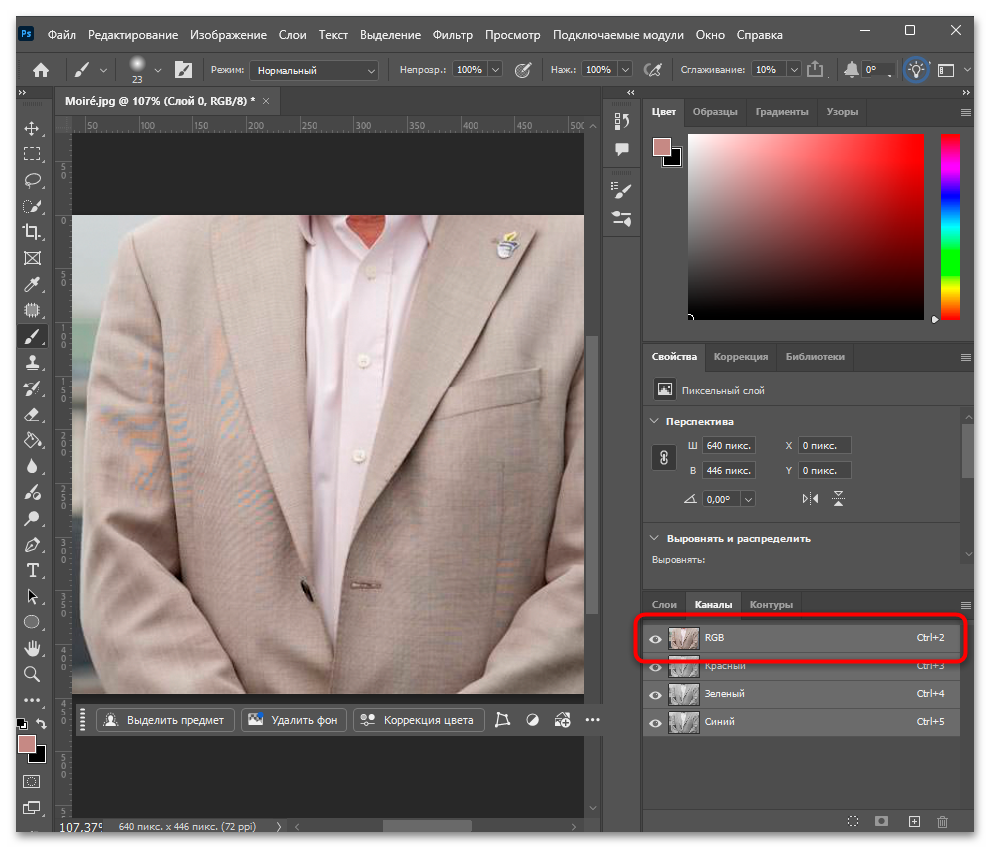
Task: Flip horizontally in the Properties panel
Action: (x=810, y=499)
